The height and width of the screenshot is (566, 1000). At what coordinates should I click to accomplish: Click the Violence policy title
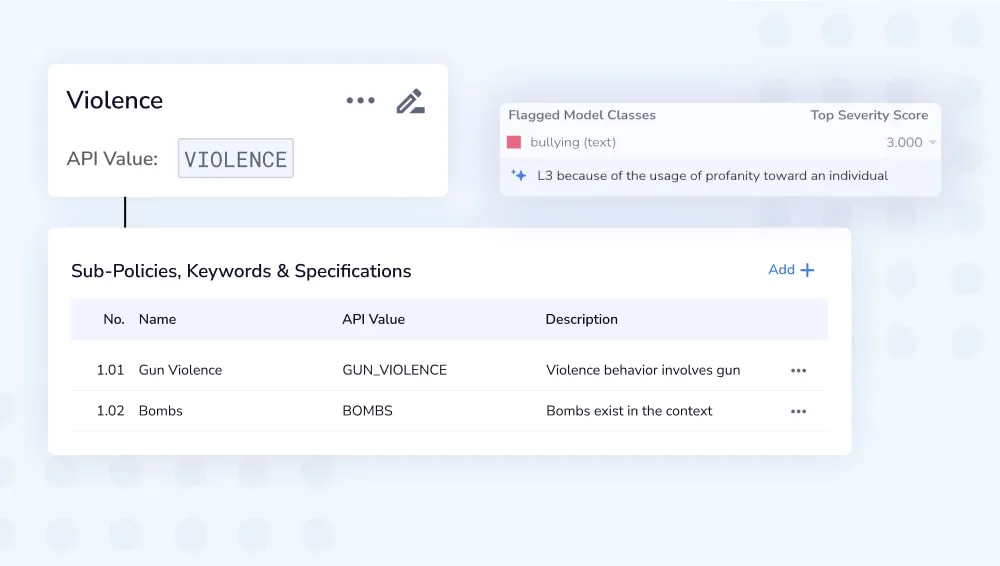click(114, 101)
